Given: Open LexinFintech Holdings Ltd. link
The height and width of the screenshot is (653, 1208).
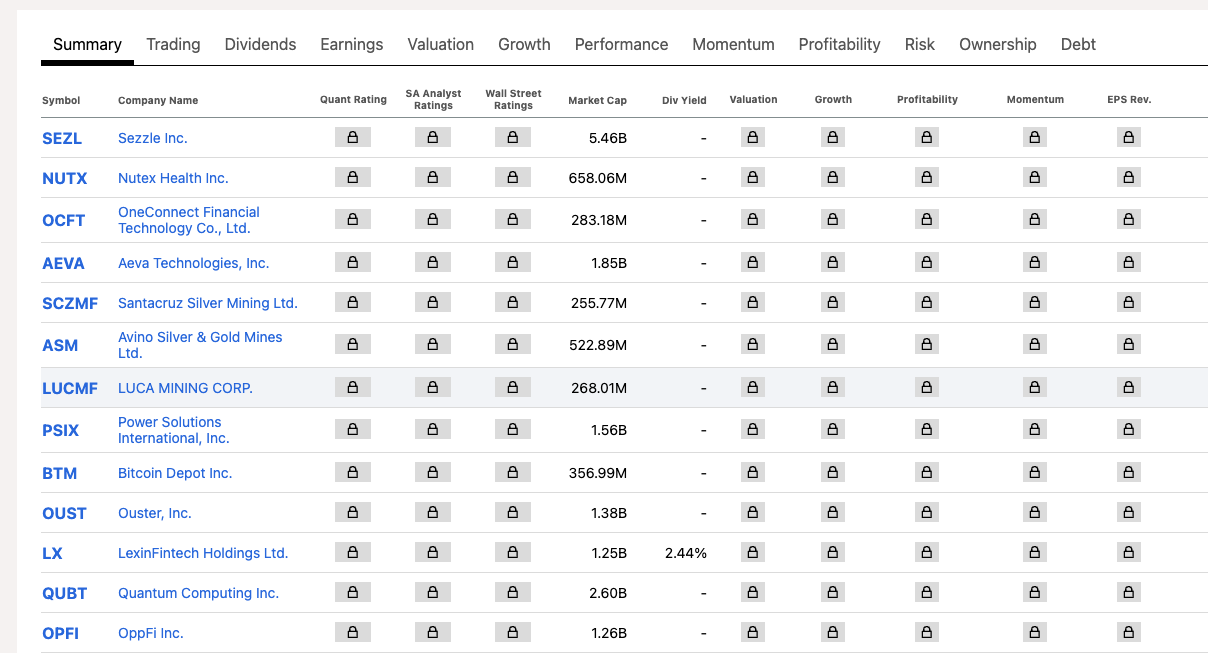Looking at the screenshot, I should (203, 553).
